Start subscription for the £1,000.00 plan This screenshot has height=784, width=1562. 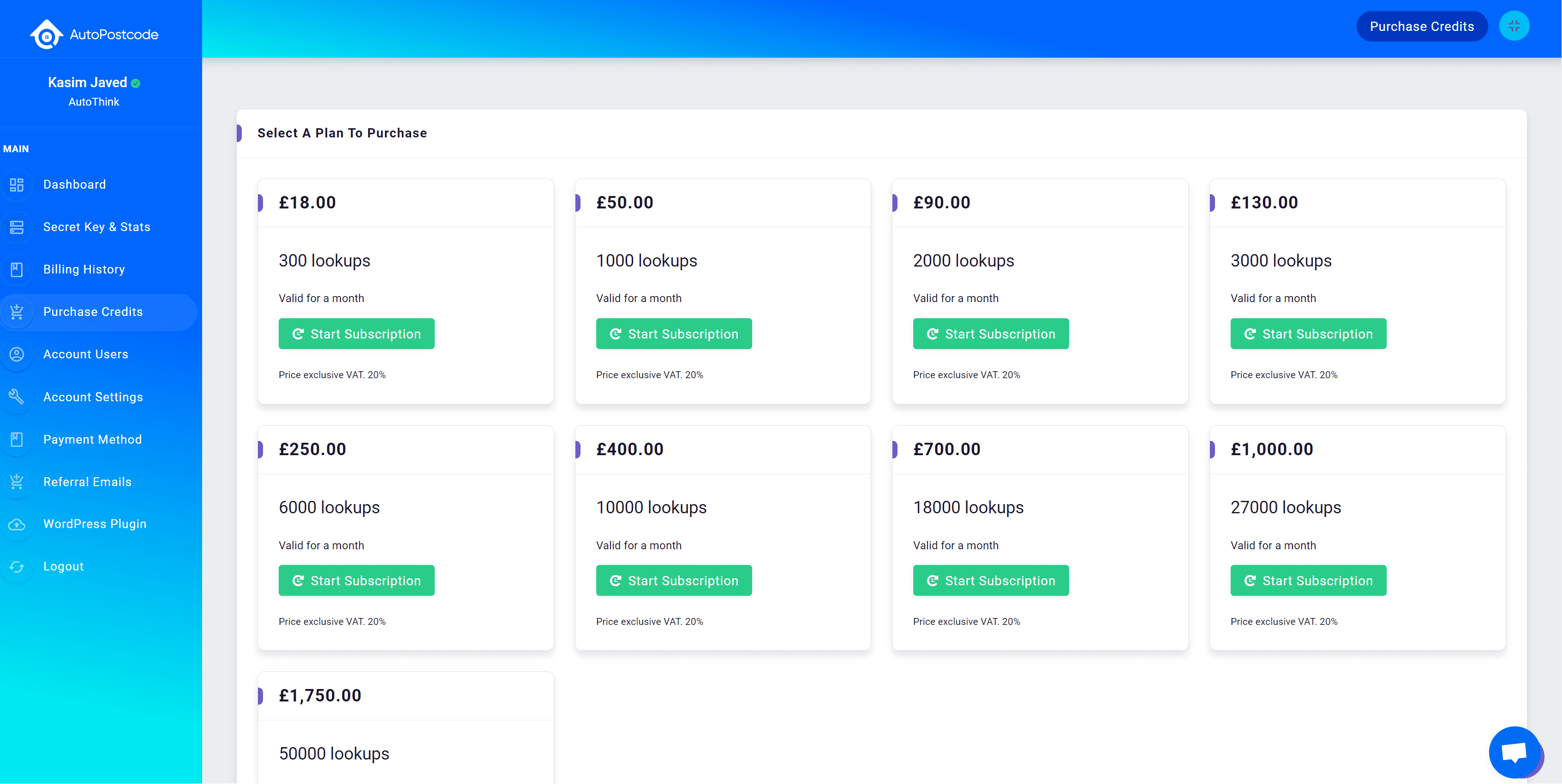click(1308, 581)
